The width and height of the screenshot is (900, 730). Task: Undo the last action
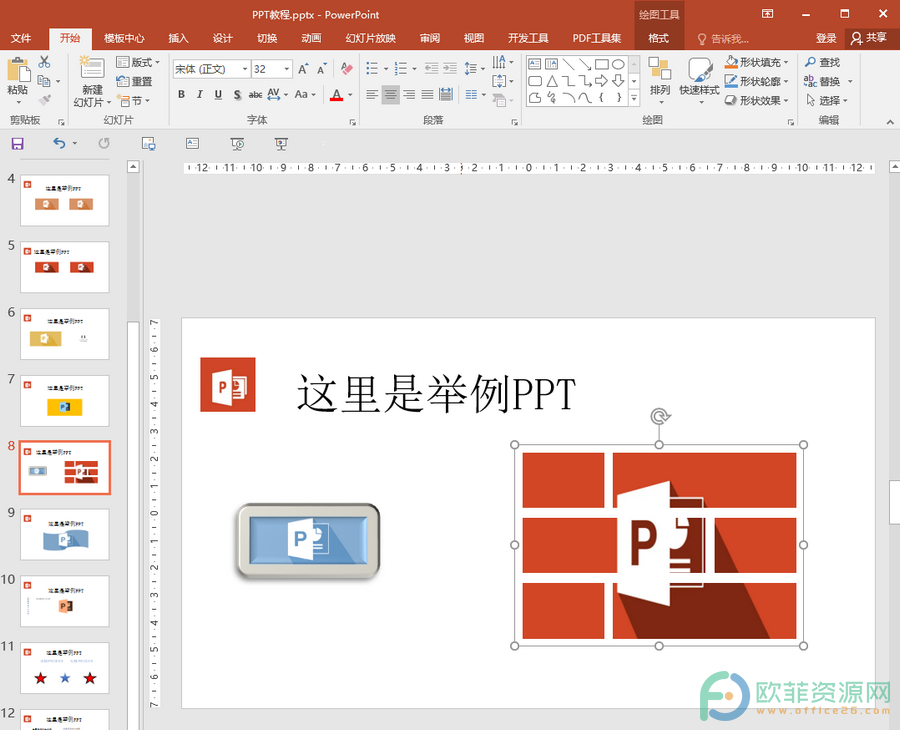coord(59,143)
